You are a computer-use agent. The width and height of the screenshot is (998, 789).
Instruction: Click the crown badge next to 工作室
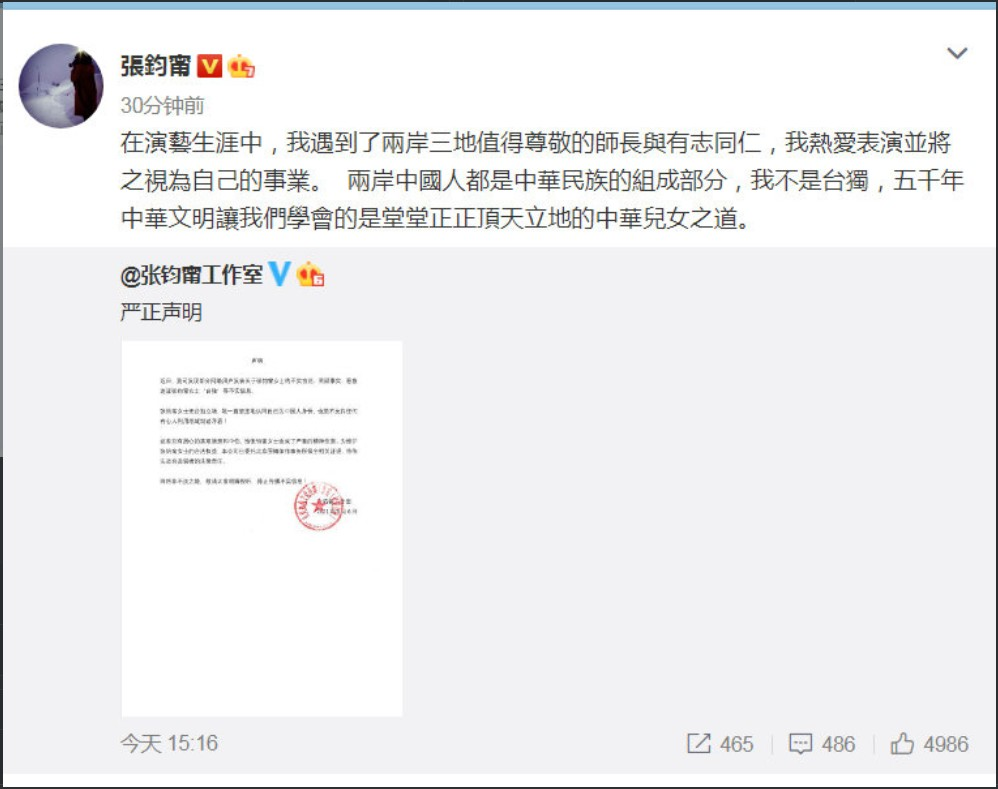[311, 274]
